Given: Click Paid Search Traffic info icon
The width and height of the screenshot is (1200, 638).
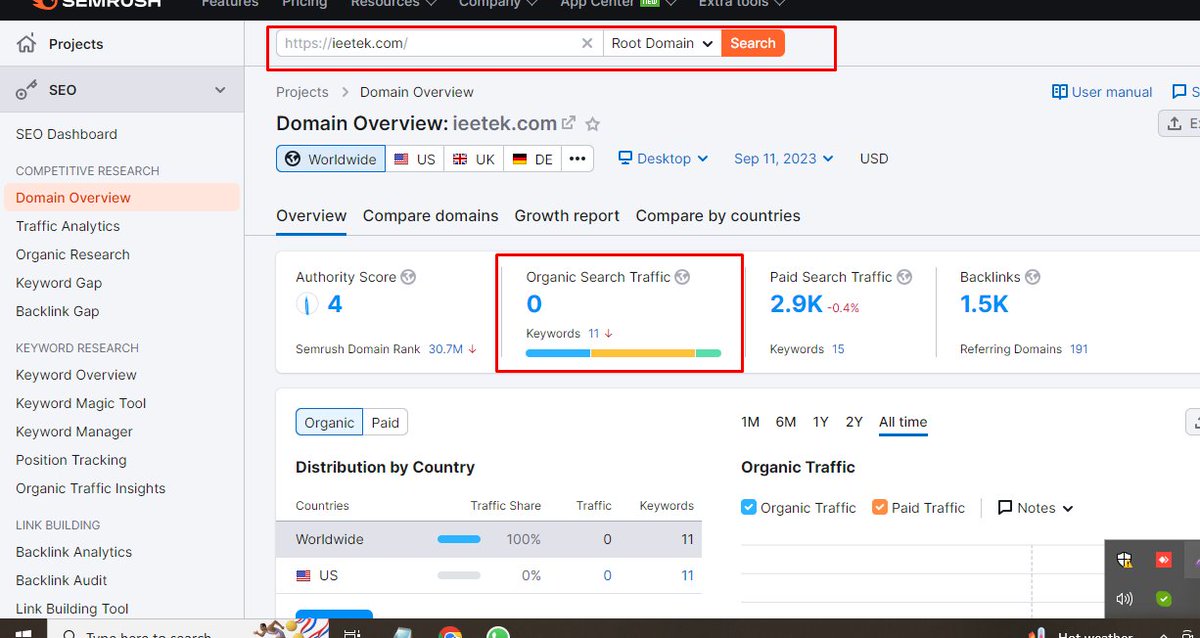Looking at the screenshot, I should (904, 277).
